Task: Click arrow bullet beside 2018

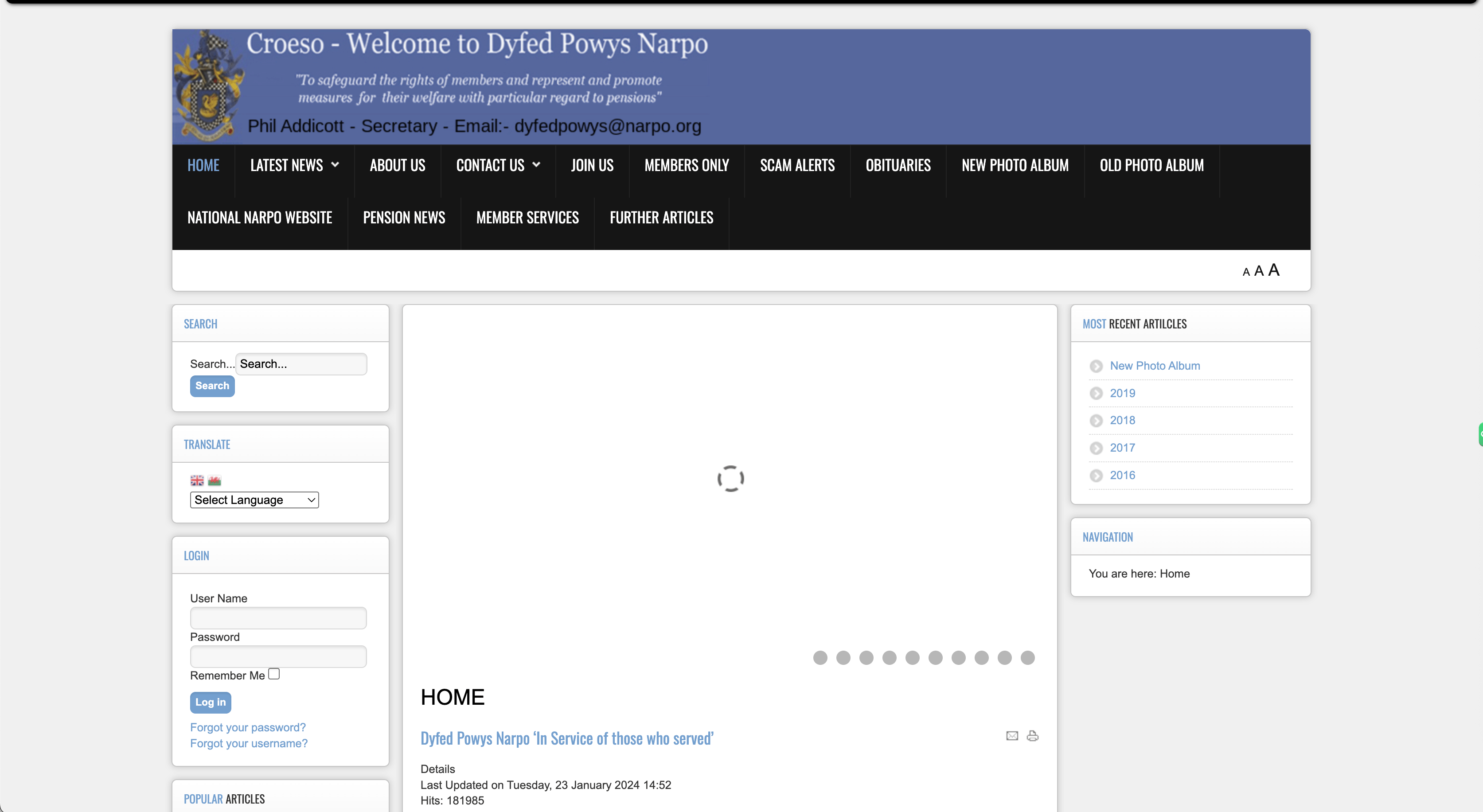Action: click(x=1096, y=421)
